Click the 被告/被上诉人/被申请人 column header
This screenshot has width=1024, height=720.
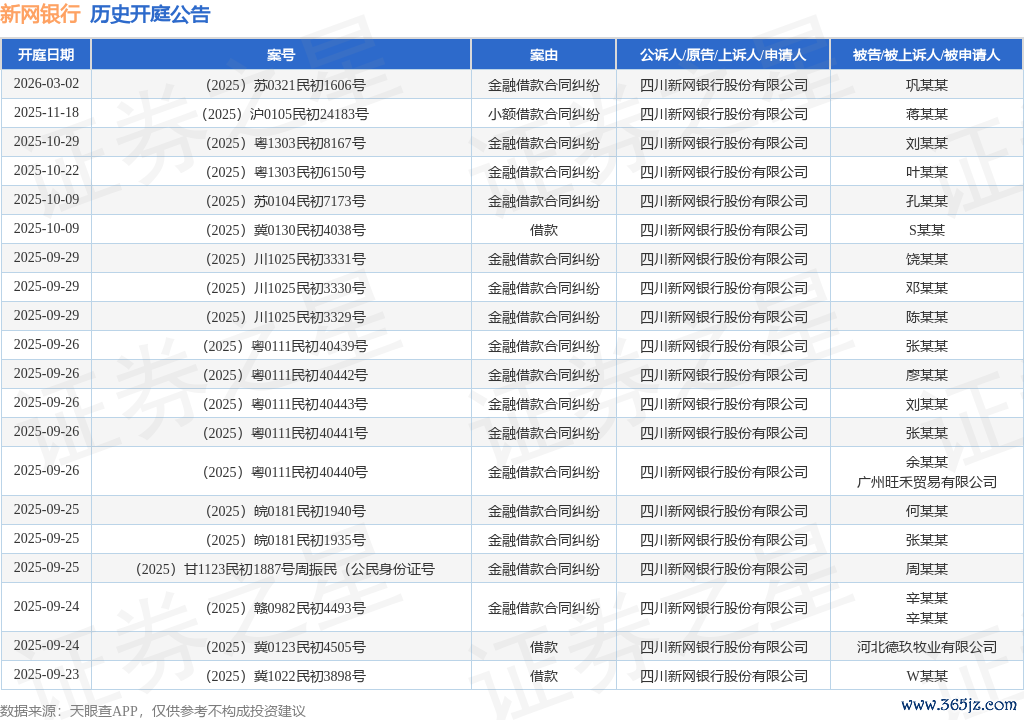(926, 55)
